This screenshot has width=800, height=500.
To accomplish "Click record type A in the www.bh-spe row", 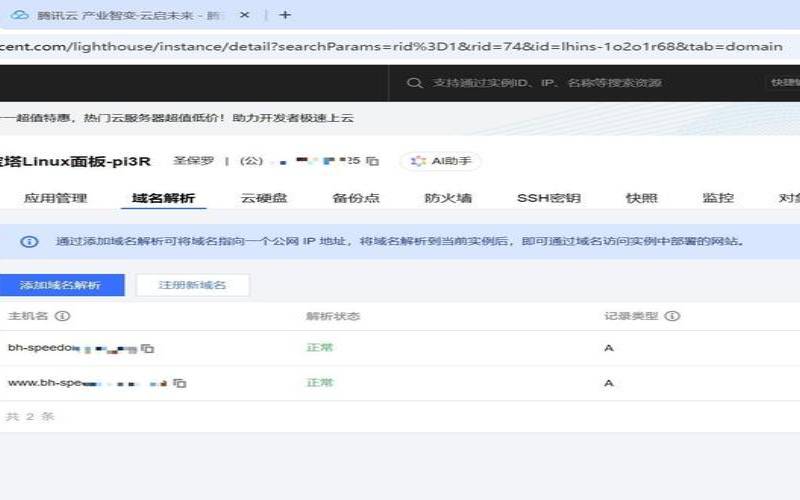I will [x=609, y=383].
